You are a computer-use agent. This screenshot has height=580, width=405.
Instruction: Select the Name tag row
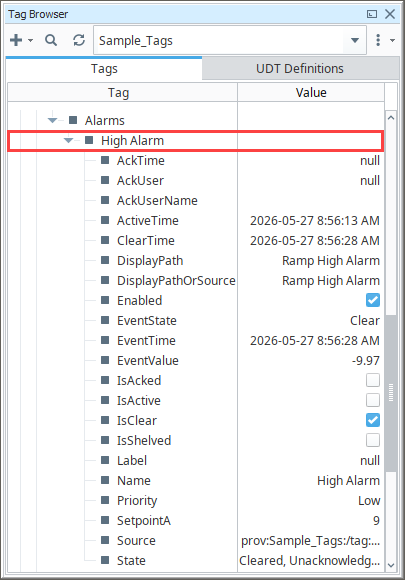coord(196,480)
